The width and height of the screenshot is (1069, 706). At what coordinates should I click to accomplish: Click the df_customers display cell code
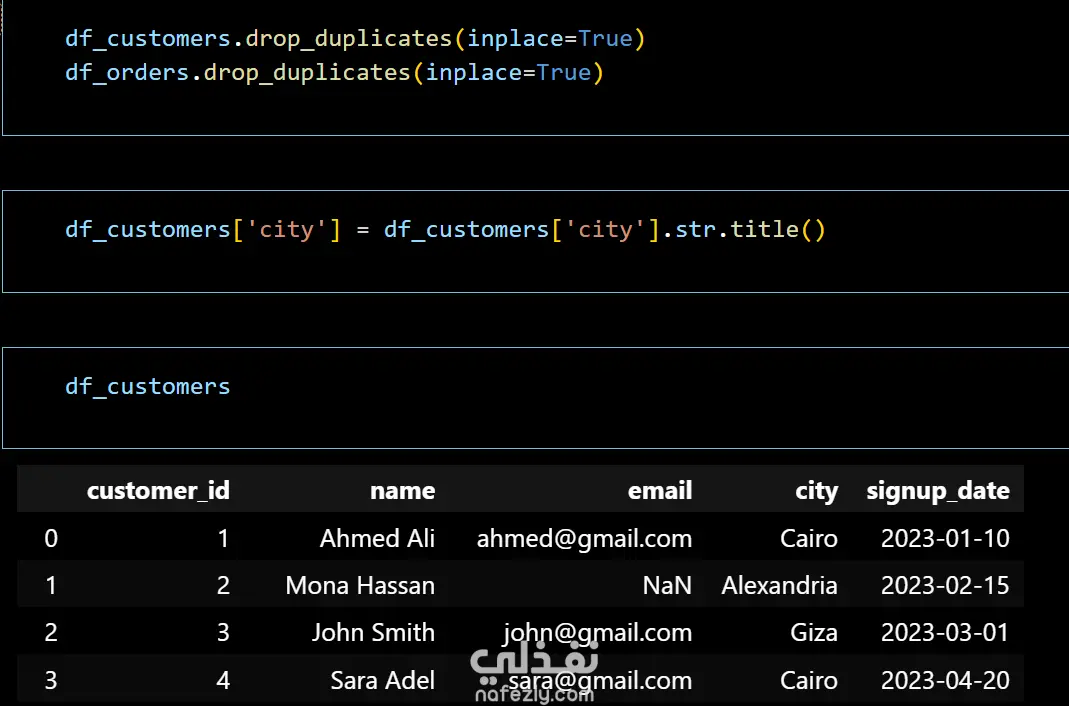tap(147, 386)
